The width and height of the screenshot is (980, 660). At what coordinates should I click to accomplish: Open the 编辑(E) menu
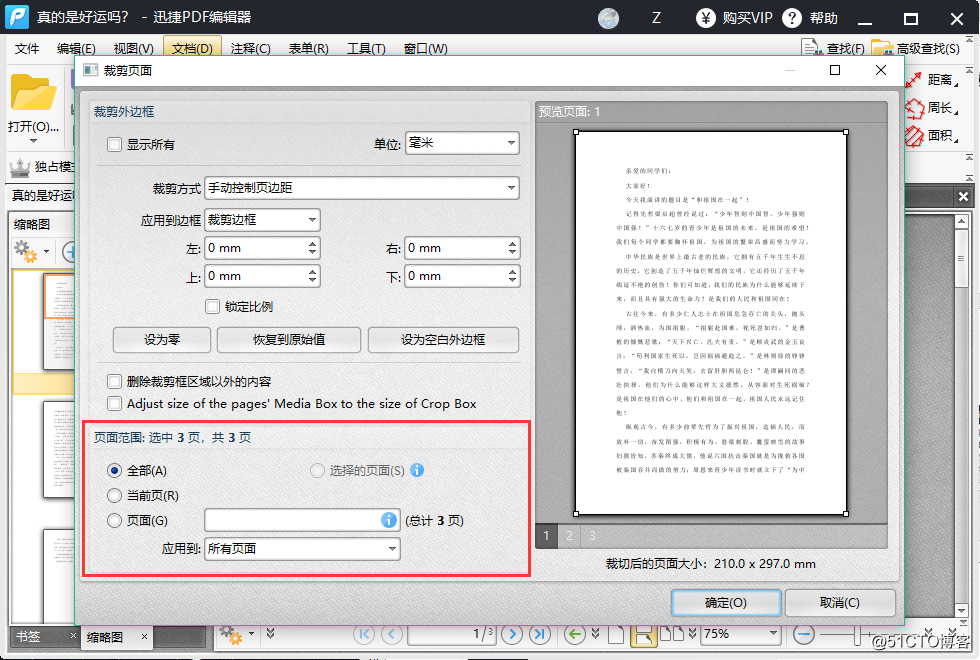click(76, 48)
